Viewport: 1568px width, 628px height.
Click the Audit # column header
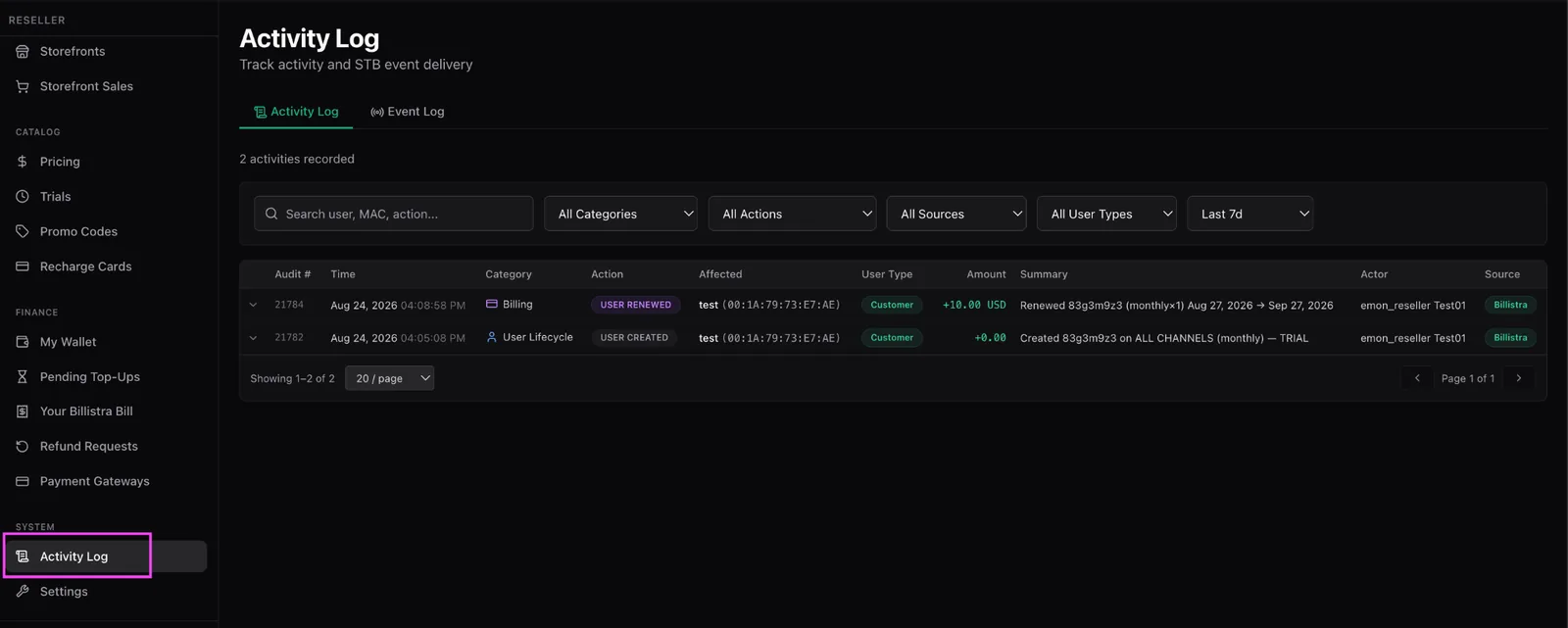pyautogui.click(x=293, y=274)
